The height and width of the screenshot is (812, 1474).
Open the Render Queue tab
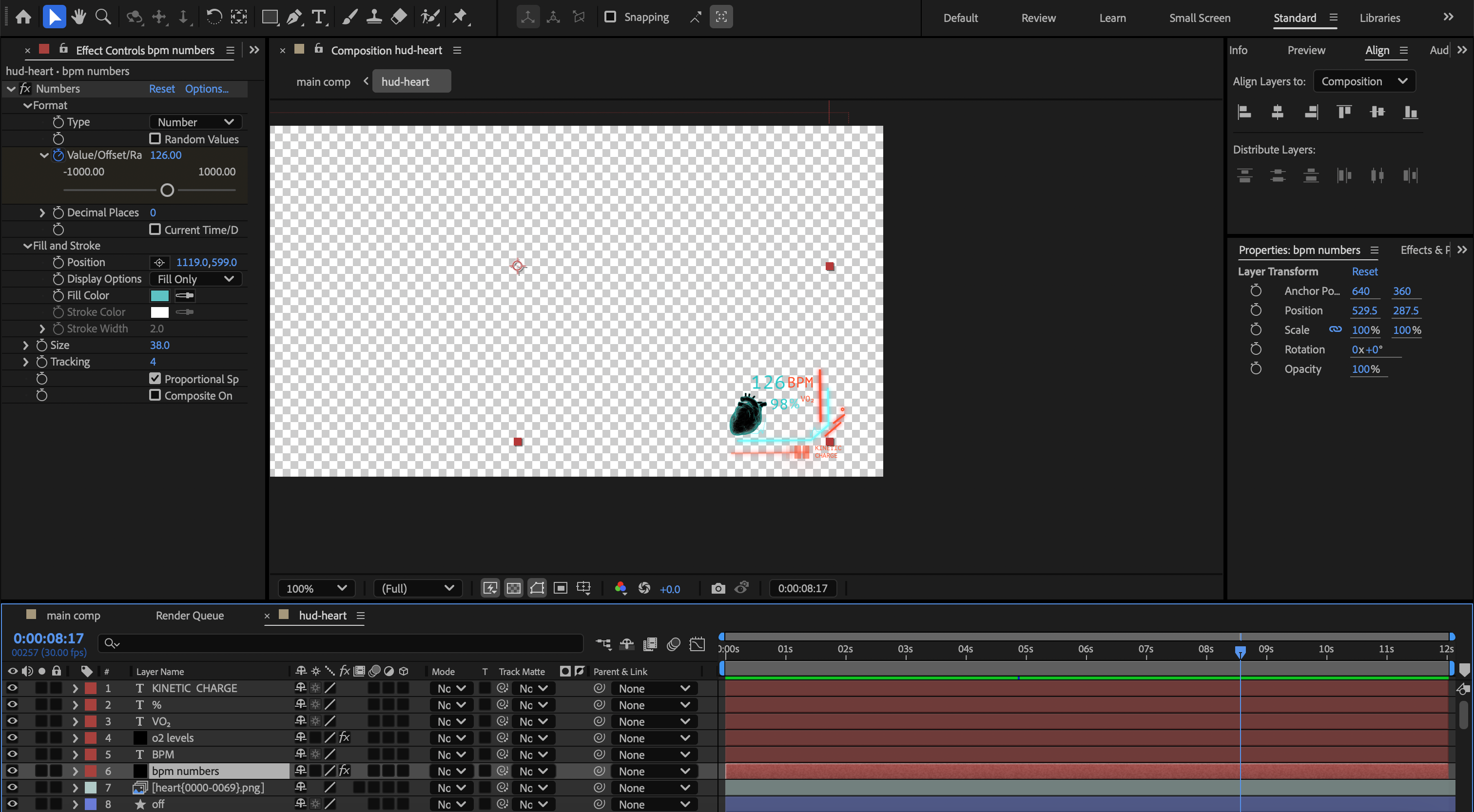pyautogui.click(x=190, y=615)
